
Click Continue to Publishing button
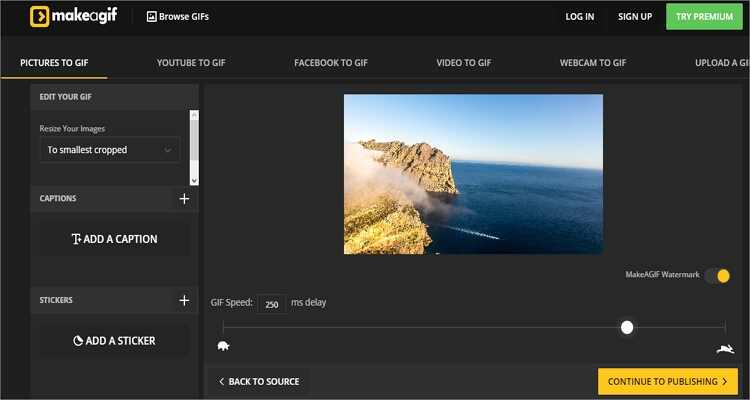point(668,381)
